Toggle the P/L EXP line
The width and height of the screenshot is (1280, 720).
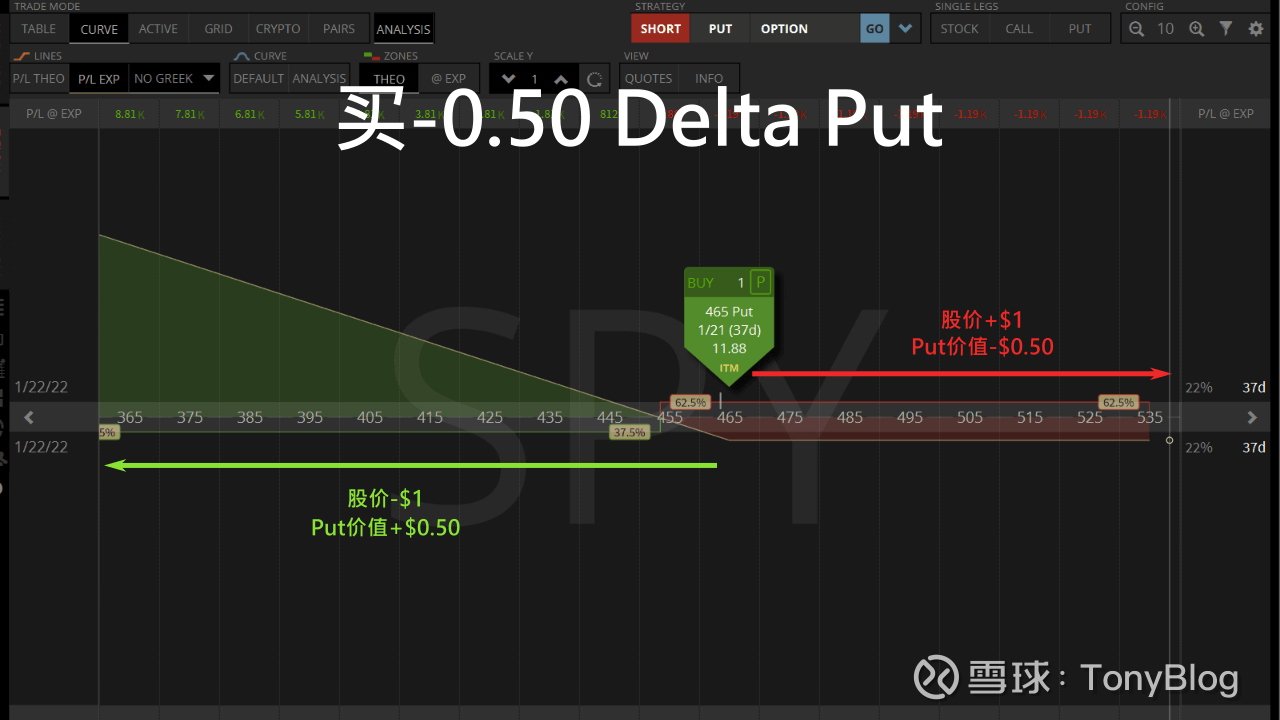[99, 78]
